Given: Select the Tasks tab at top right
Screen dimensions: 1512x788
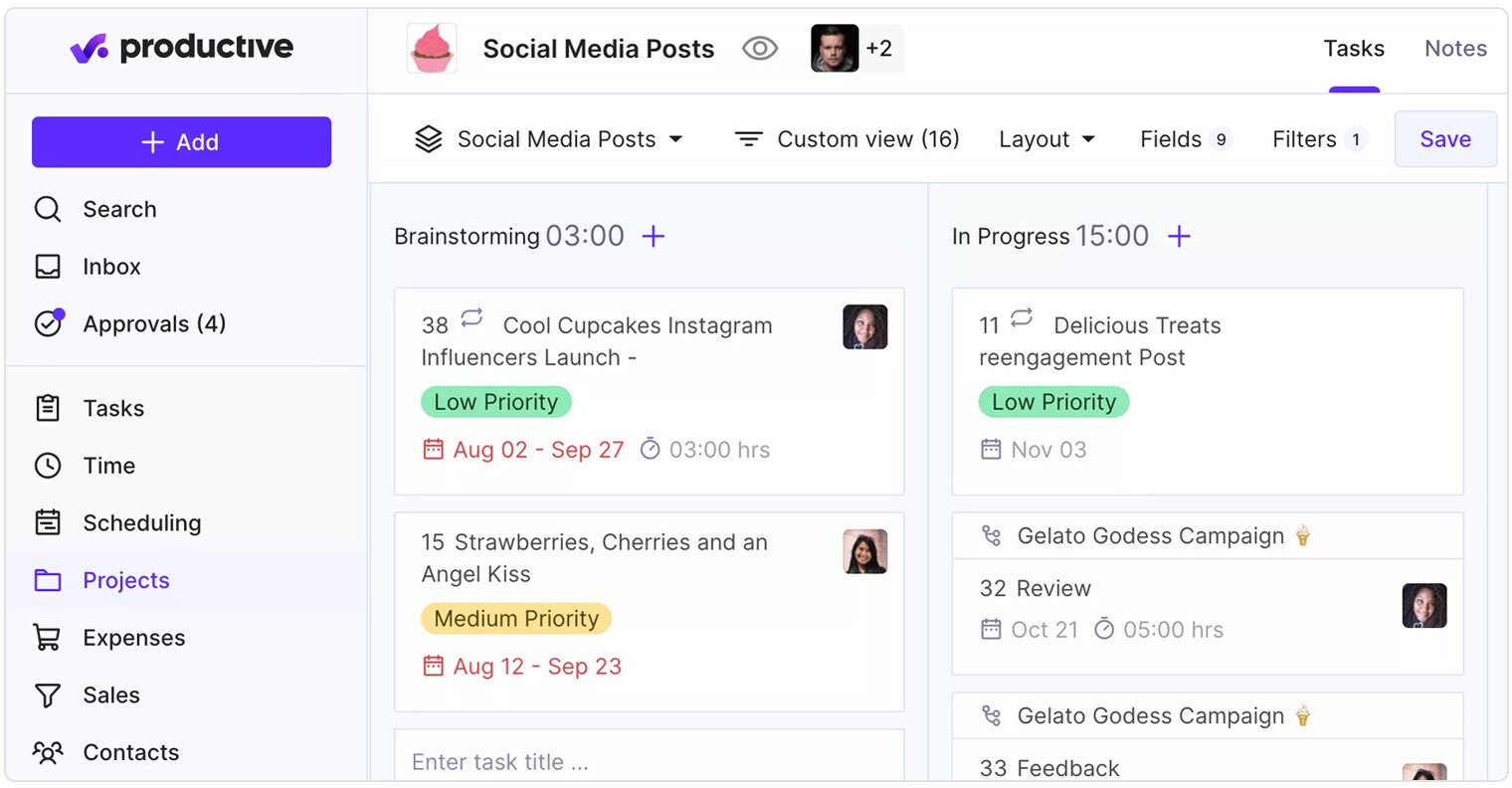Looking at the screenshot, I should coord(1354,48).
